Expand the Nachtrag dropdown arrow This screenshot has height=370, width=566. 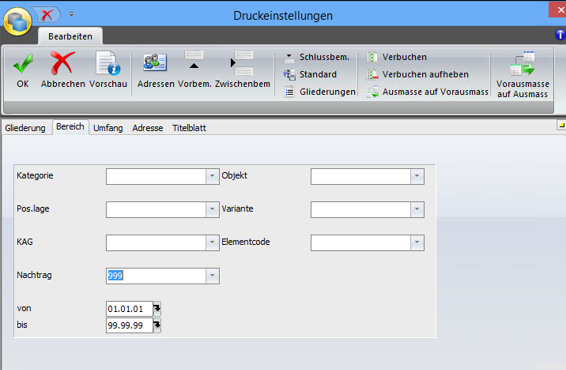(212, 276)
